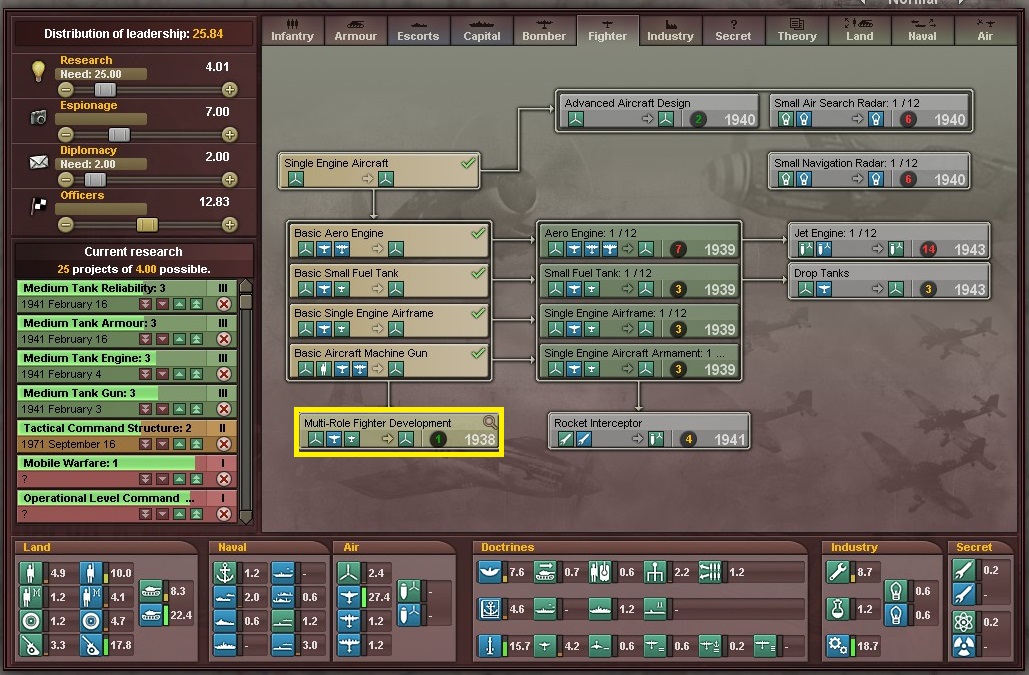Move Tactical Command Structure to queue top
The height and width of the screenshot is (675, 1029).
pyautogui.click(x=196, y=443)
